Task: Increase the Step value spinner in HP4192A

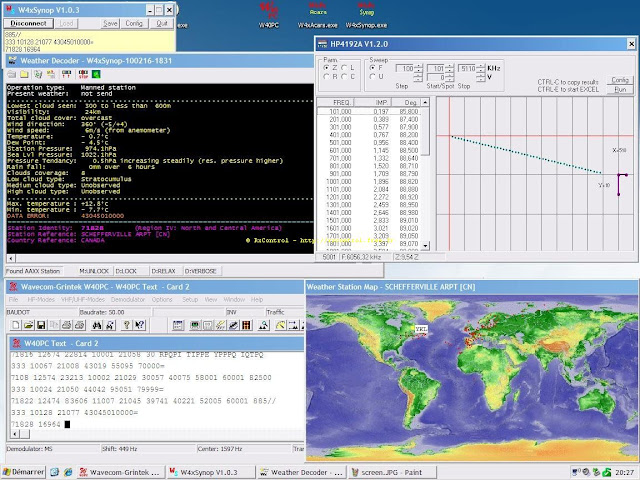Action: (x=418, y=66)
